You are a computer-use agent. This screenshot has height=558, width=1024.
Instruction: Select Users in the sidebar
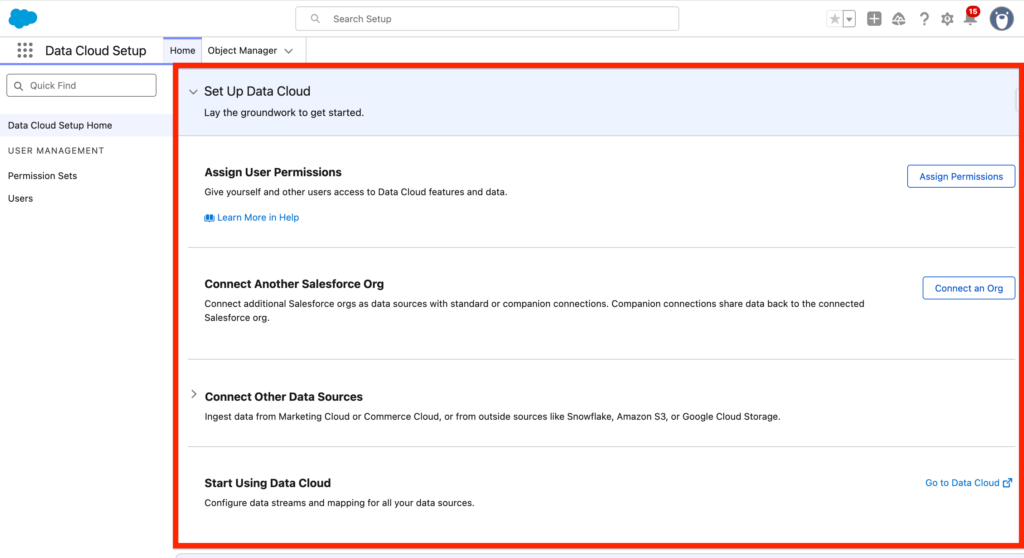coord(20,198)
